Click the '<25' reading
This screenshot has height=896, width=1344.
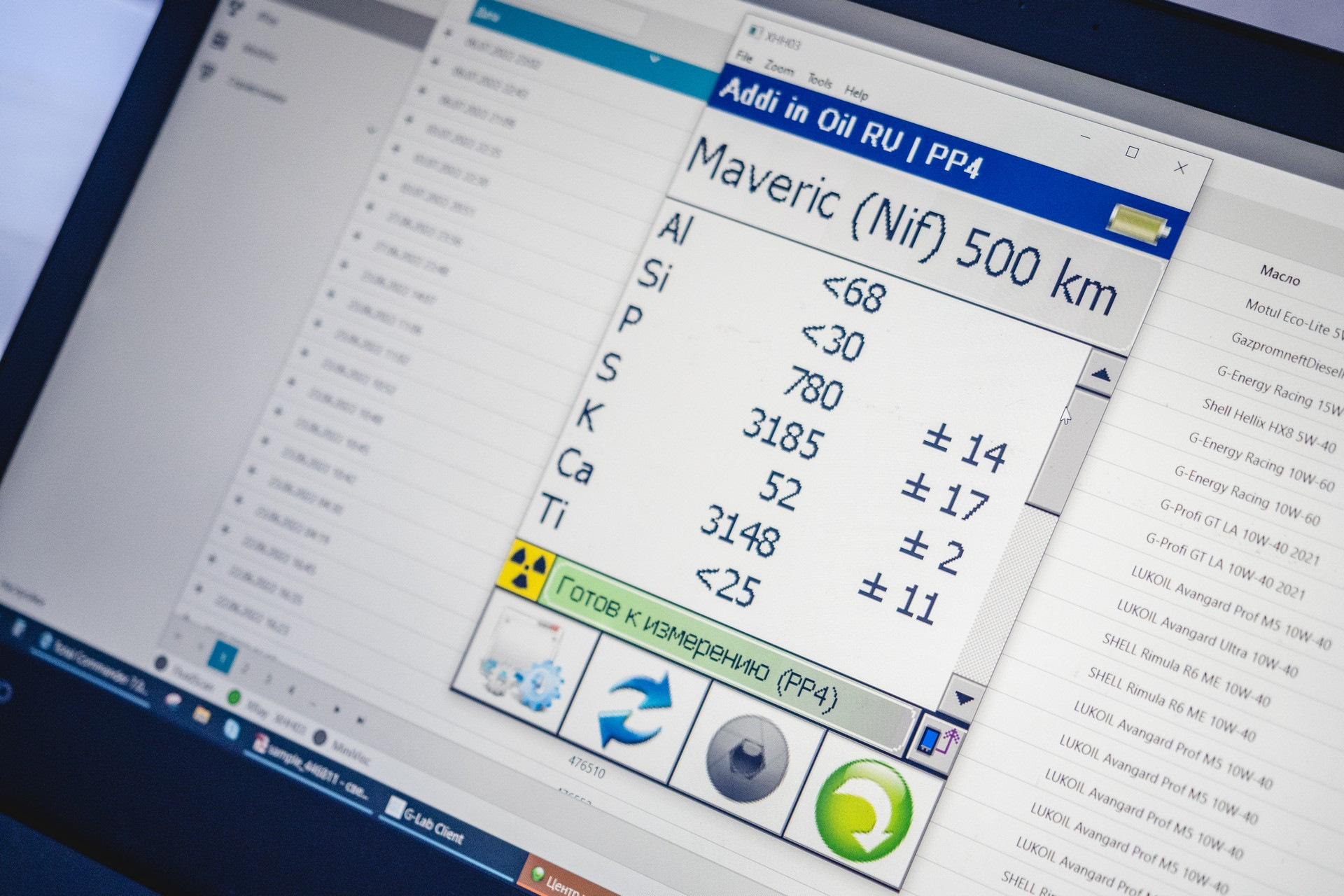click(727, 583)
